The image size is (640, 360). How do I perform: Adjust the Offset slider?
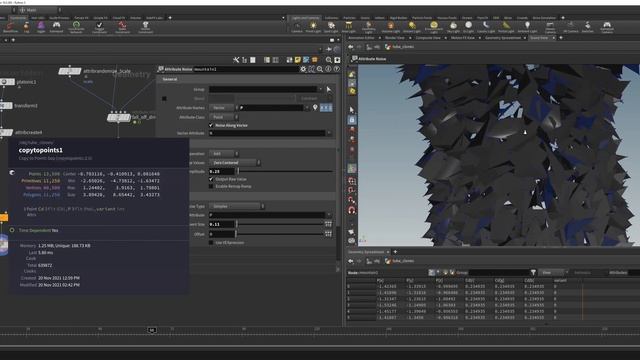coord(280,234)
